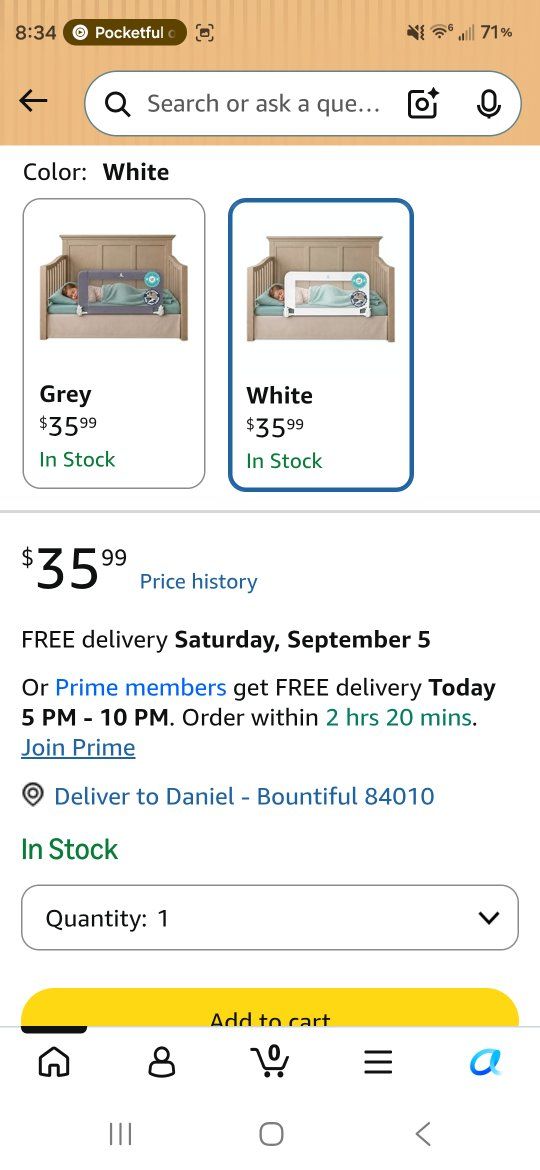Tap the Grey bed rail thumbnail
The width and height of the screenshot is (540, 1170).
[114, 287]
